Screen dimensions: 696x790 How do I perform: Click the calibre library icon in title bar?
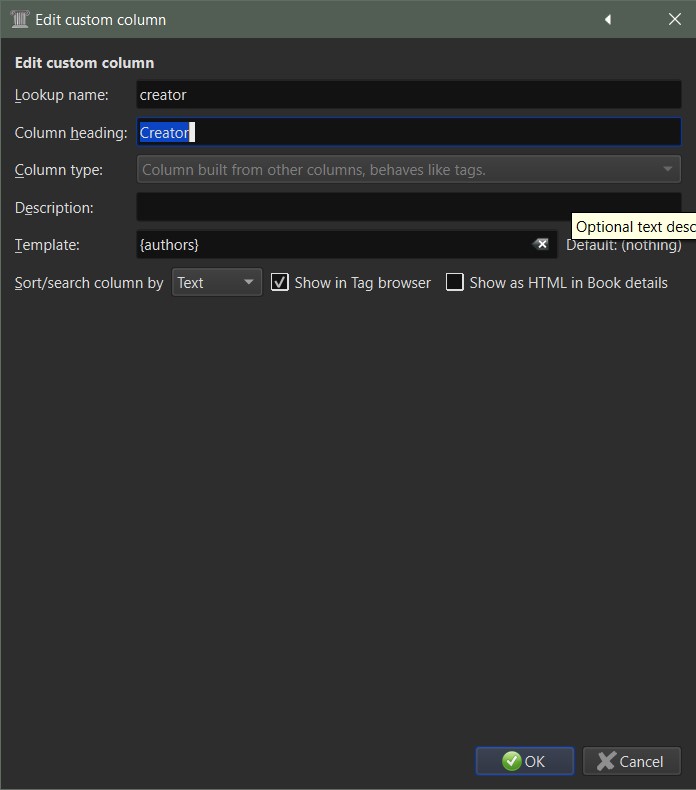[20, 20]
